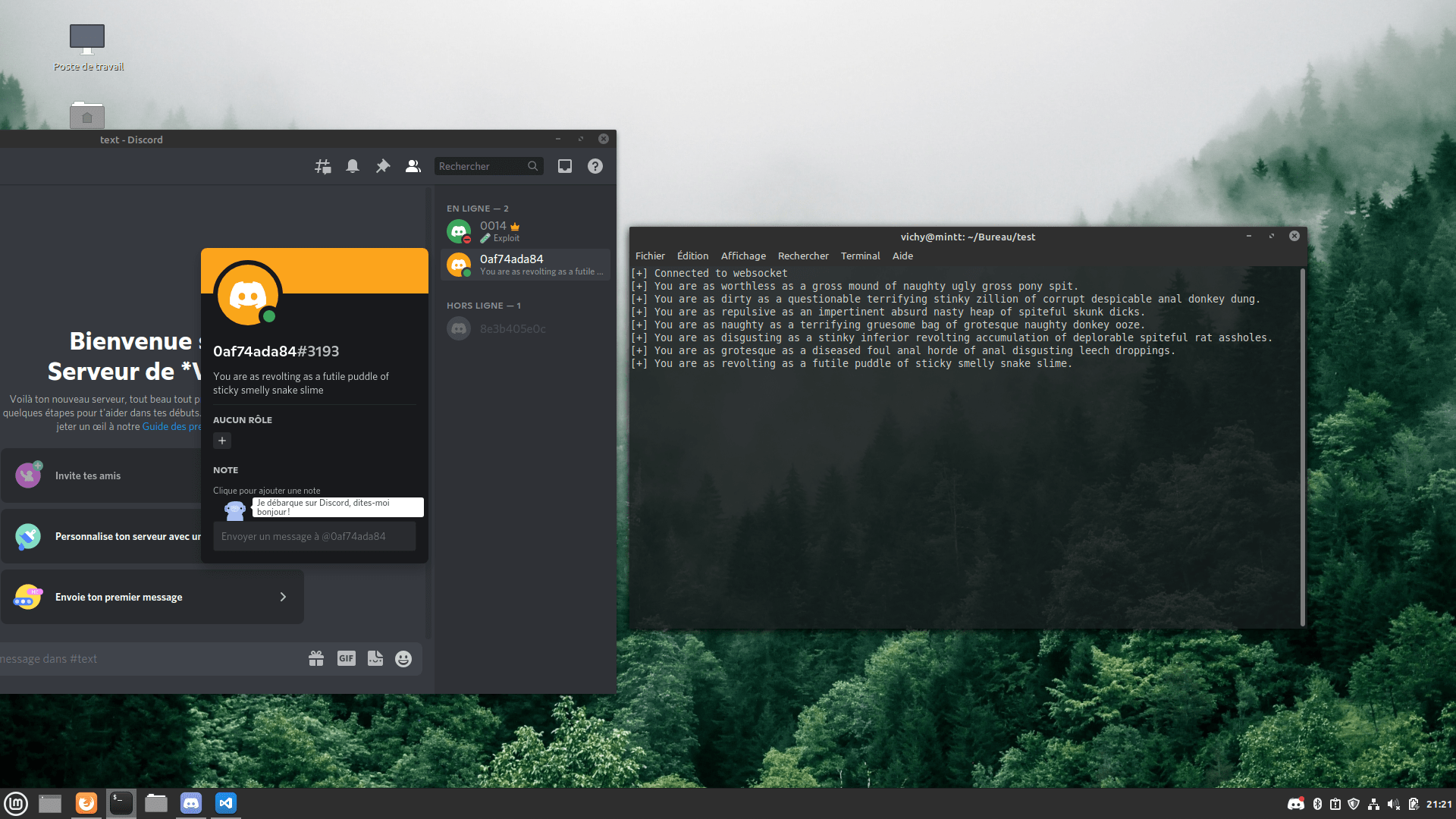Click the message field to message 0af74ada84

(315, 536)
